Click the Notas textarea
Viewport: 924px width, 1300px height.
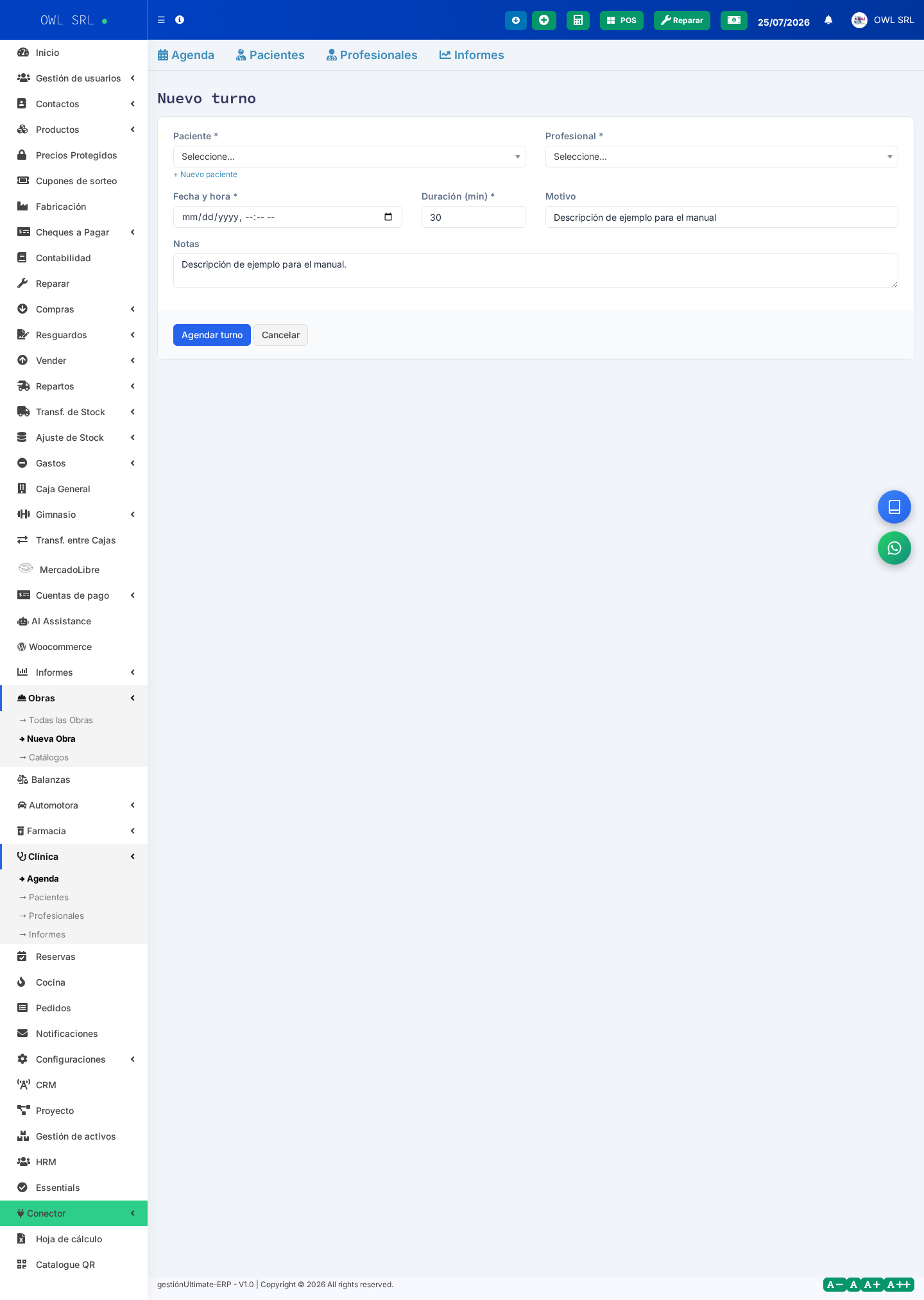point(536,271)
